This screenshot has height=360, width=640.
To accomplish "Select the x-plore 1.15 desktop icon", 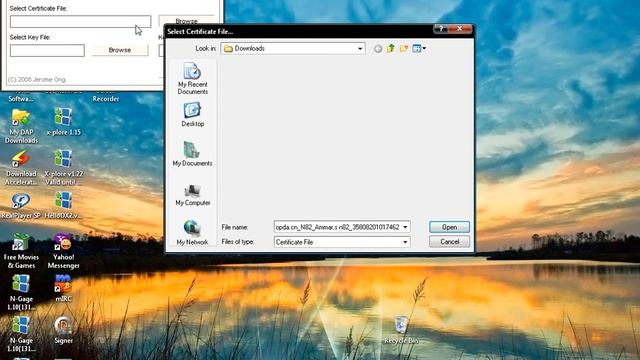I will pyautogui.click(x=63, y=122).
